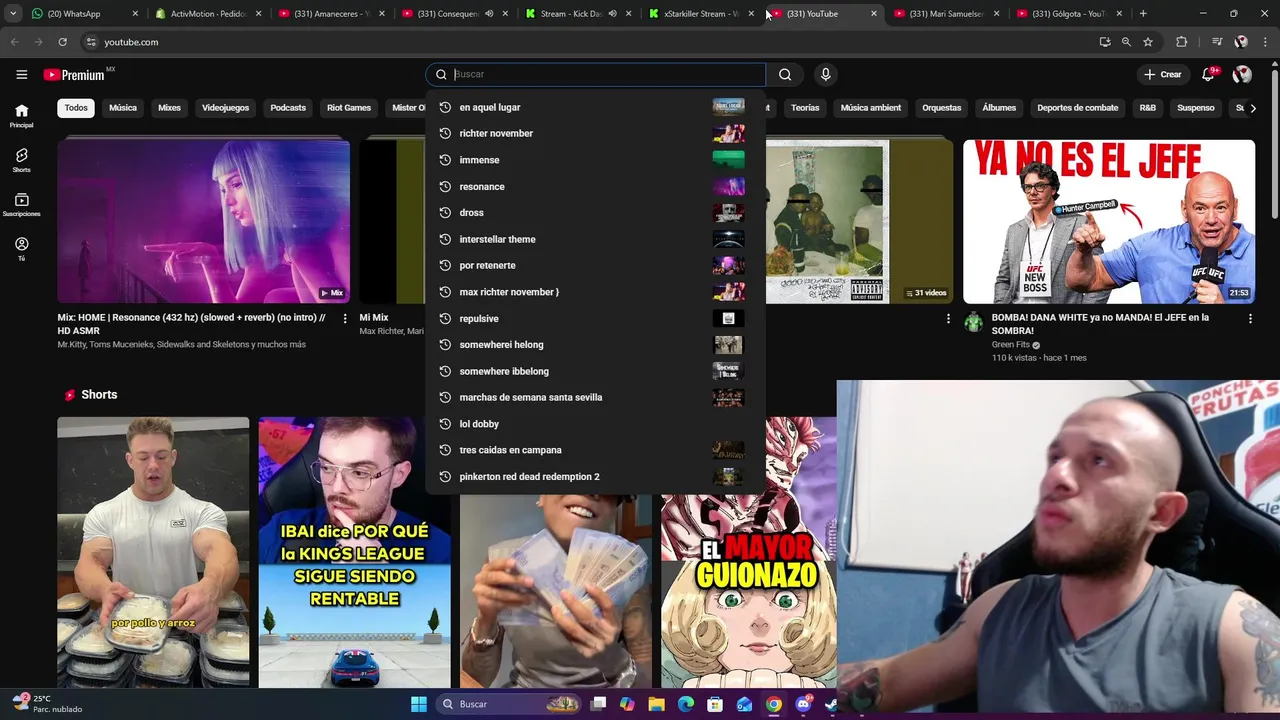The height and width of the screenshot is (720, 1280).
Task: Open Discord from taskbar
Action: pyautogui.click(x=803, y=704)
